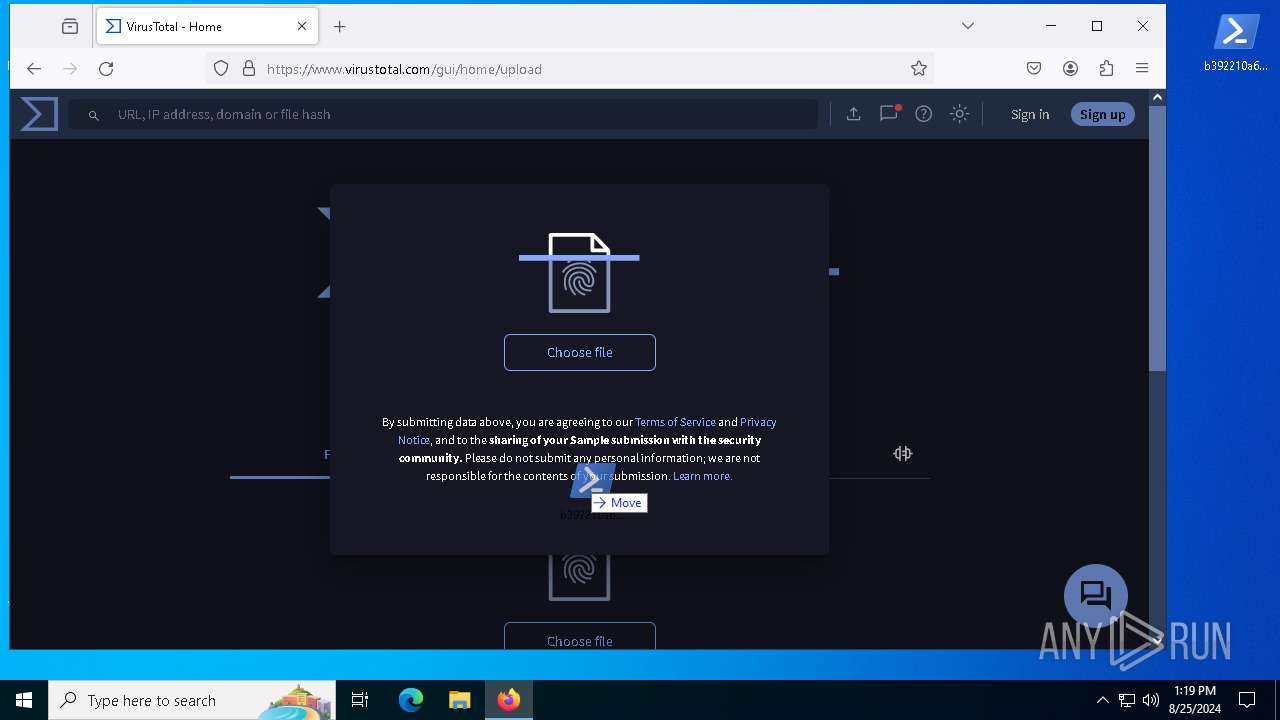
Task: Click the Choose file button in dialog
Action: 580,352
